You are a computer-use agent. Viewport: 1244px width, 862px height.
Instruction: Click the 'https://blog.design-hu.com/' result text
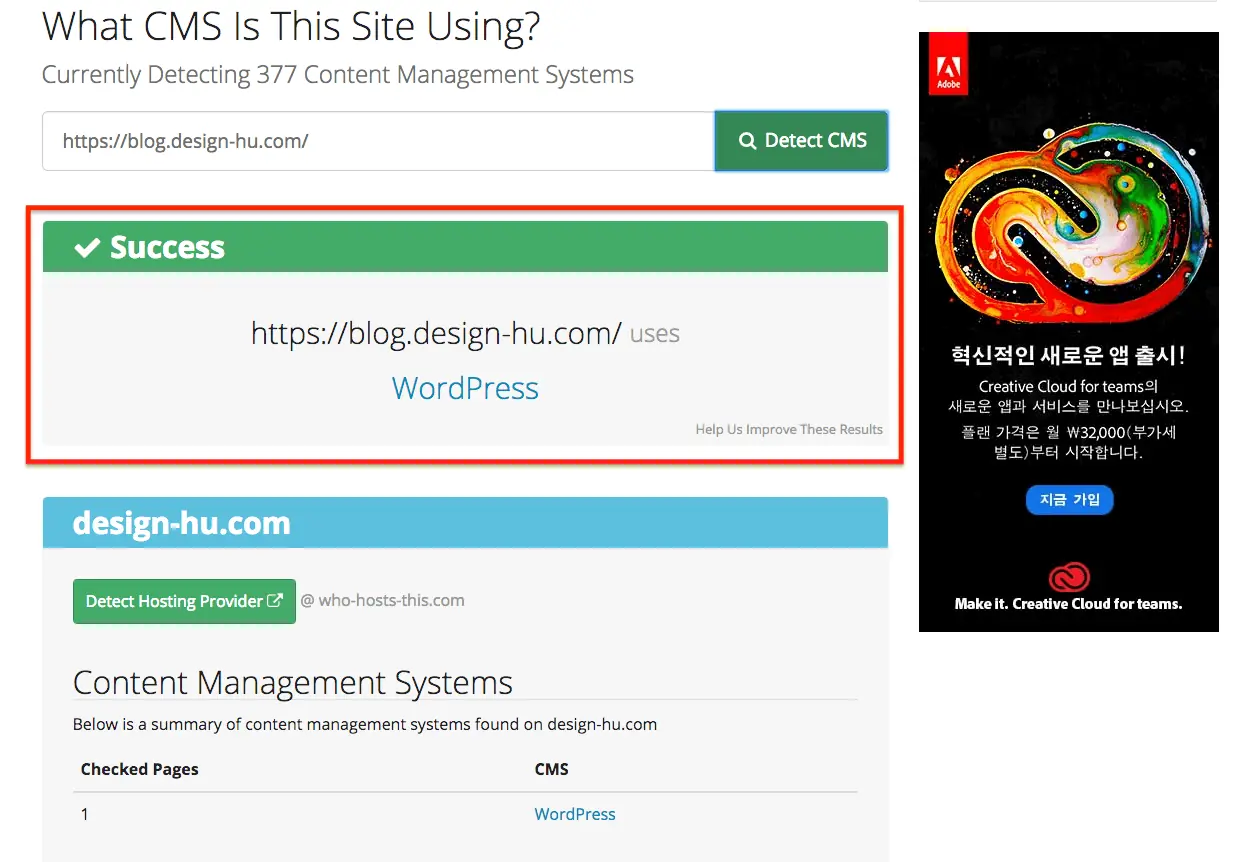pos(436,333)
